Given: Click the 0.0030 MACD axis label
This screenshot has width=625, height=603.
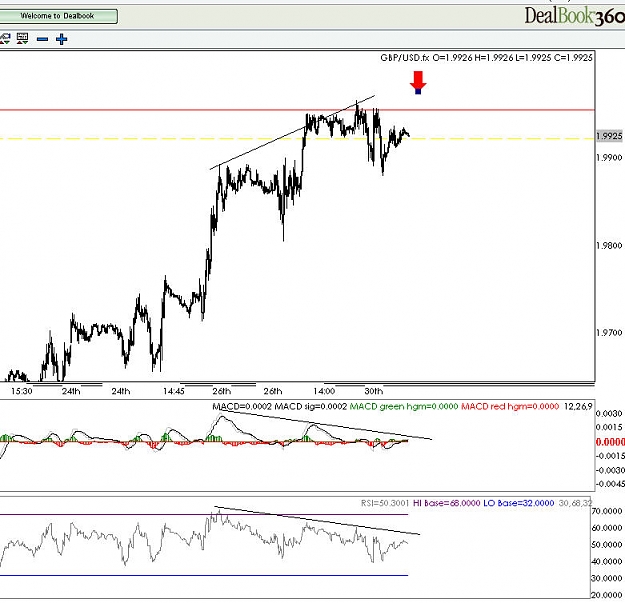Looking at the screenshot, I should click(x=609, y=414).
